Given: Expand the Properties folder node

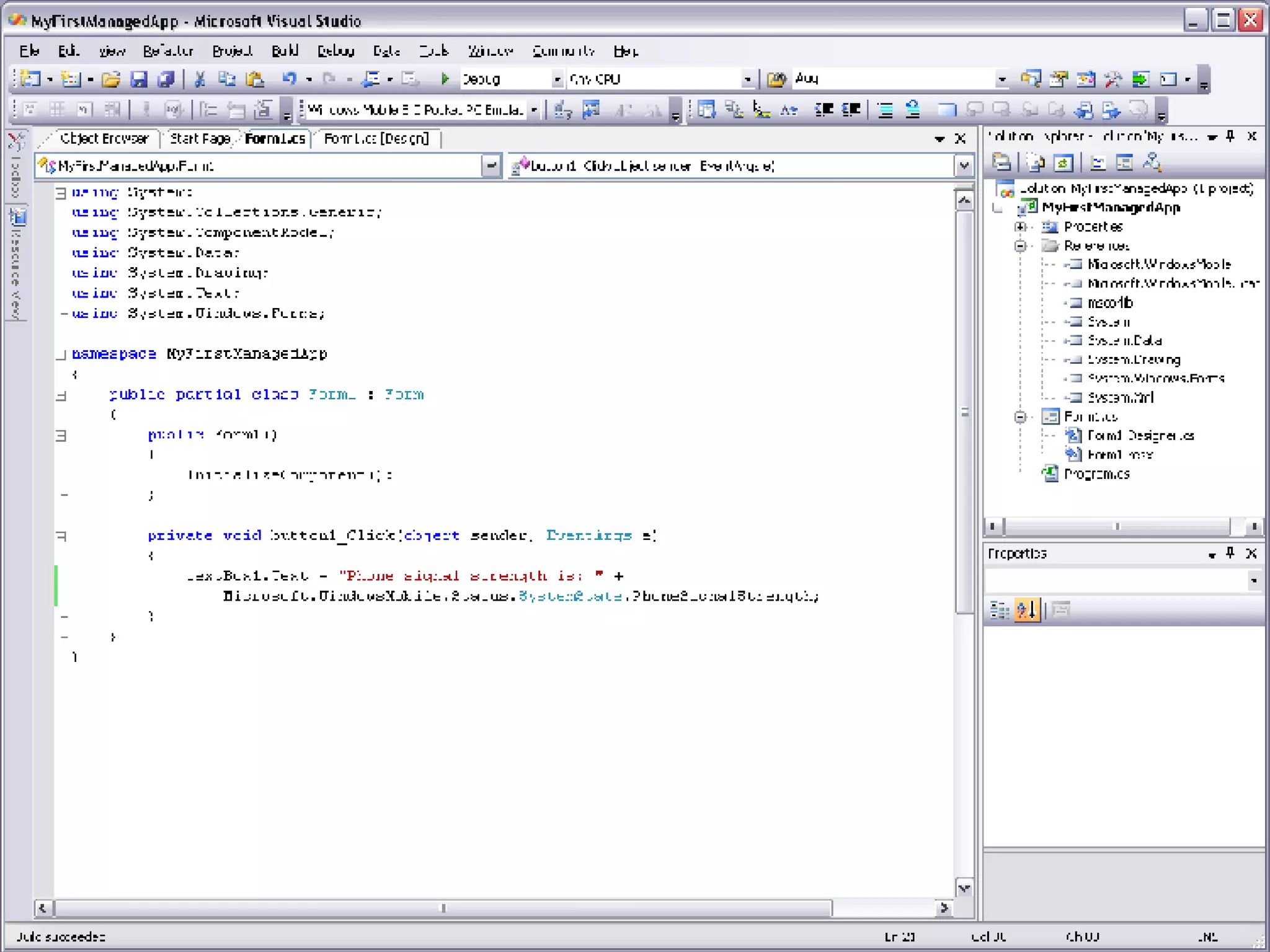Looking at the screenshot, I should tap(1020, 227).
